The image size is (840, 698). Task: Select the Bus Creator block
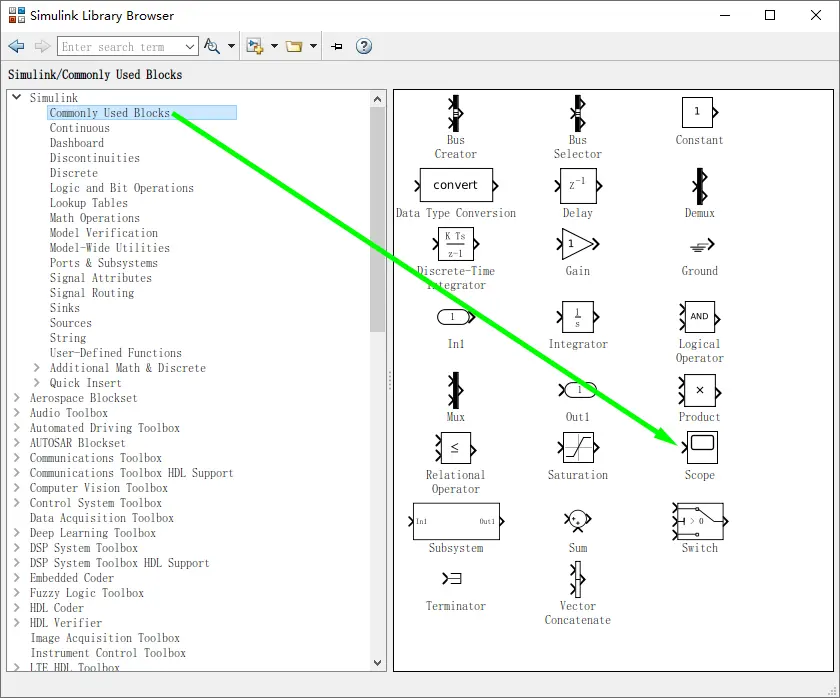coord(455,113)
